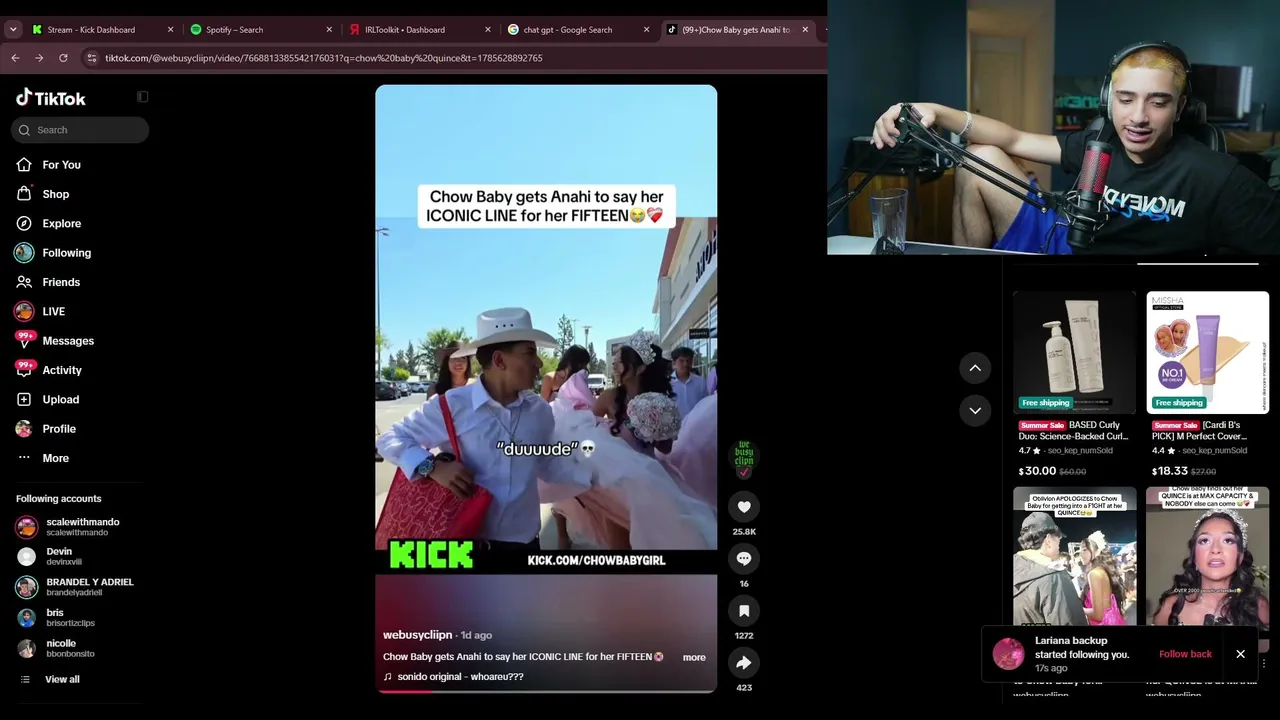This screenshot has height=720, width=1280.
Task: Open the Messages icon with 99+ badge
Action: 24,340
